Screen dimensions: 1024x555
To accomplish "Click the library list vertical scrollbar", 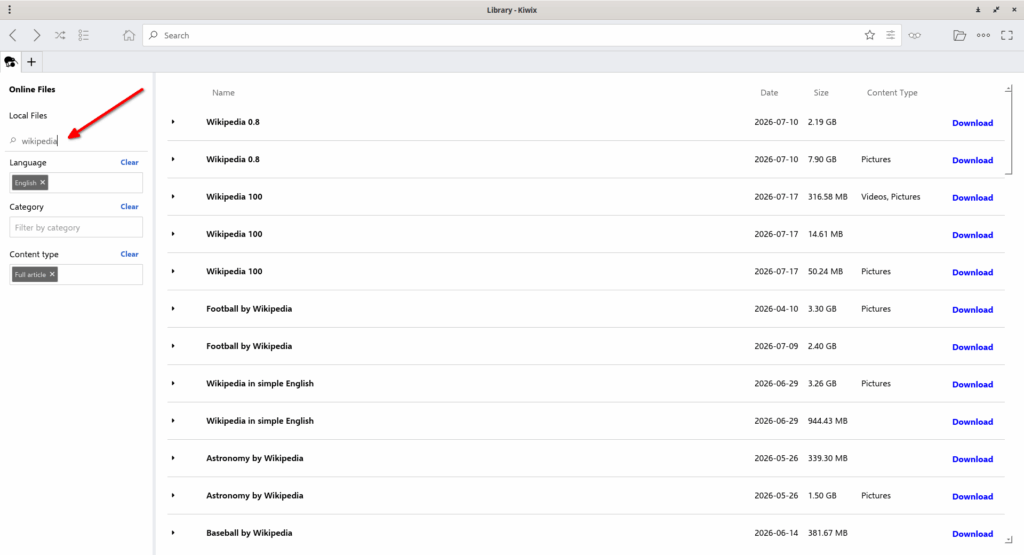I will tap(1009, 131).
